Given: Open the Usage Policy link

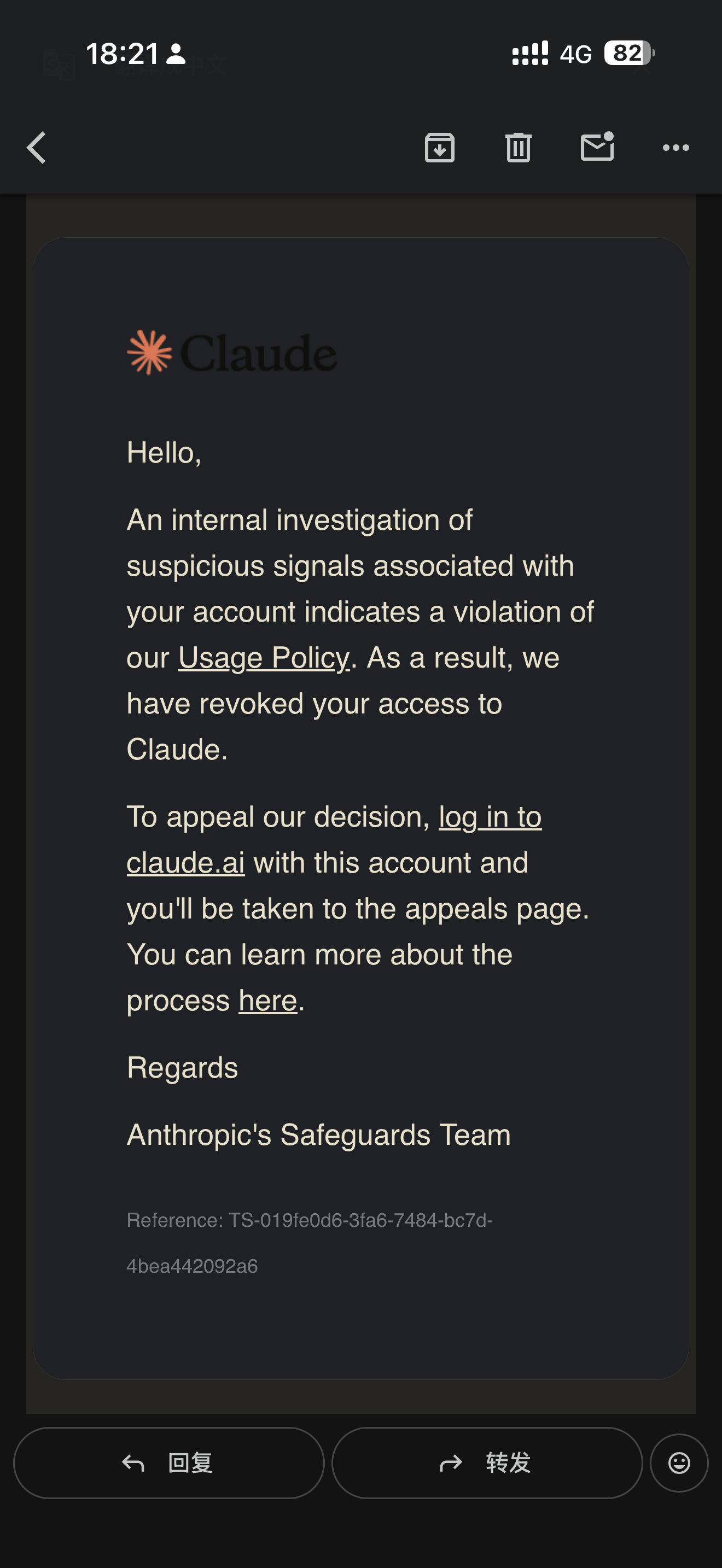Looking at the screenshot, I should tap(264, 658).
